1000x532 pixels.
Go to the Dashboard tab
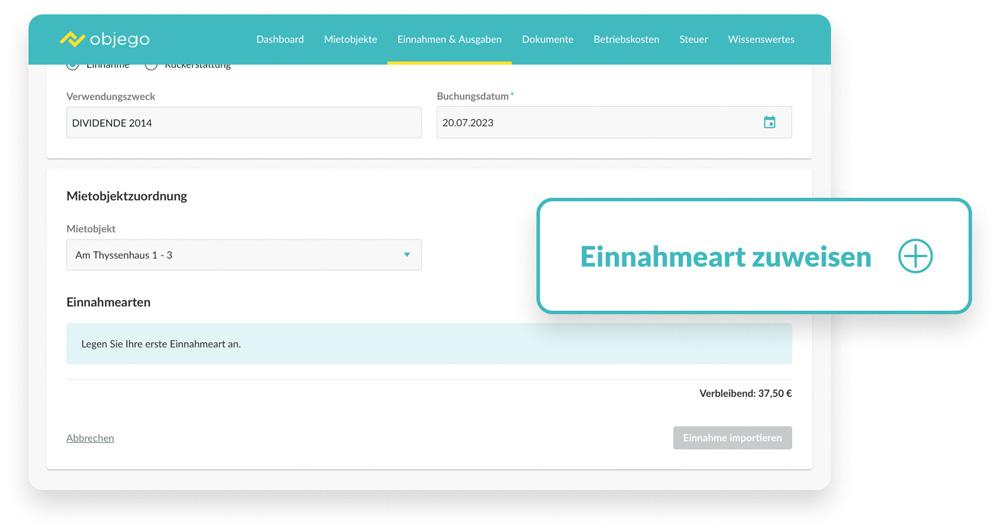tap(280, 39)
